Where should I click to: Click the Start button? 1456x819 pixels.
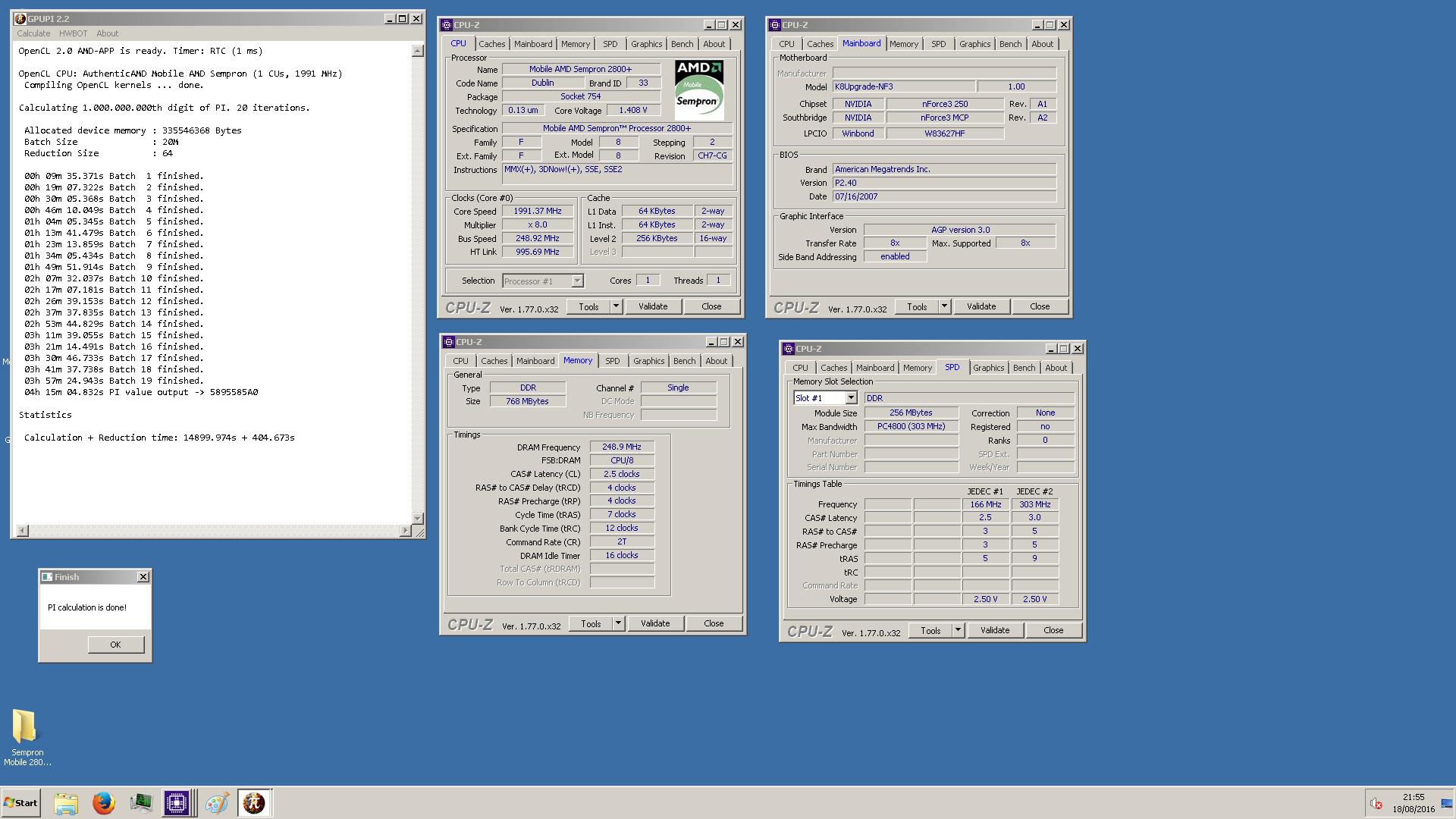tap(20, 802)
